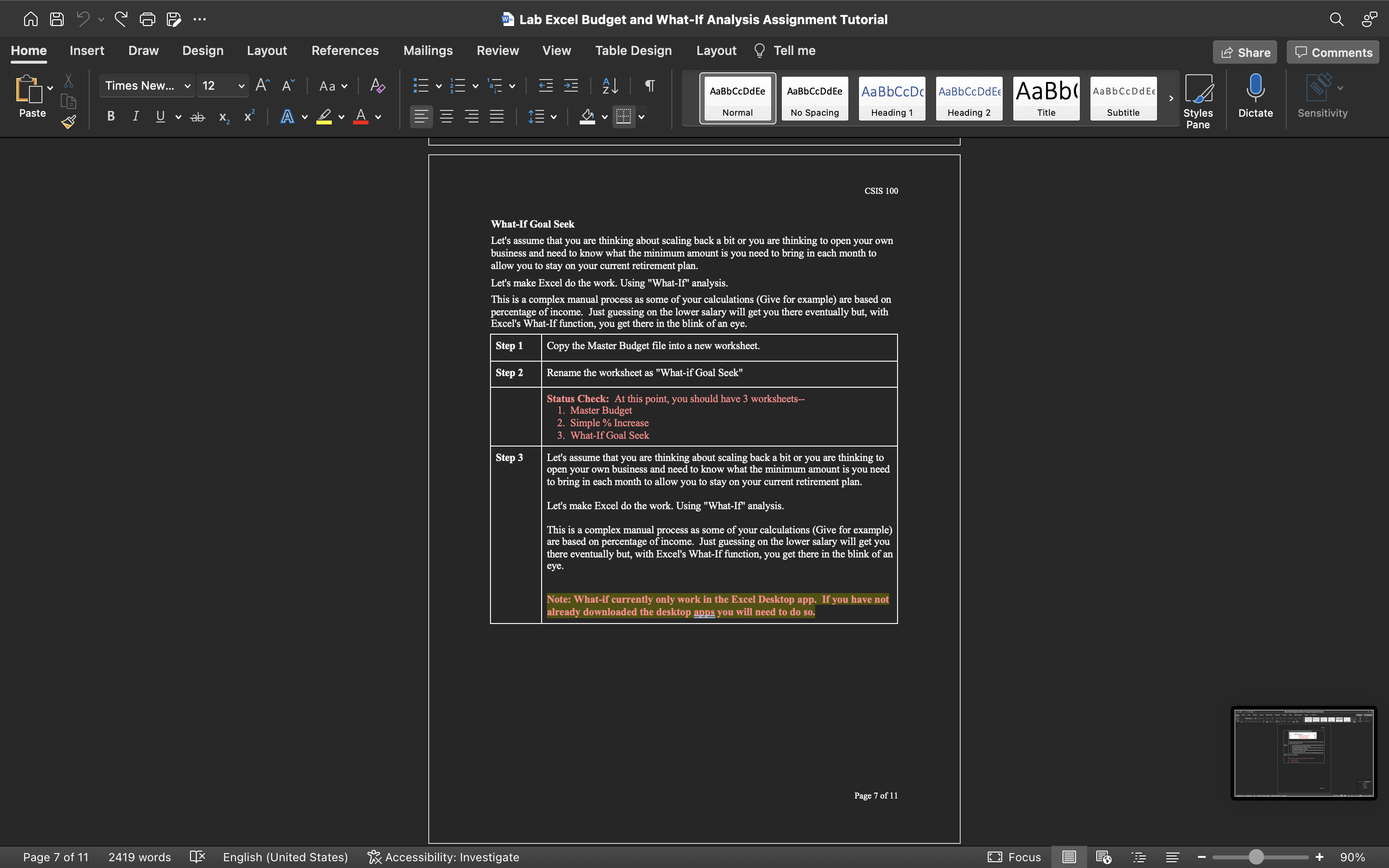Viewport: 1389px width, 868px height.
Task: Click the Increase Indent icon
Action: [x=571, y=86]
